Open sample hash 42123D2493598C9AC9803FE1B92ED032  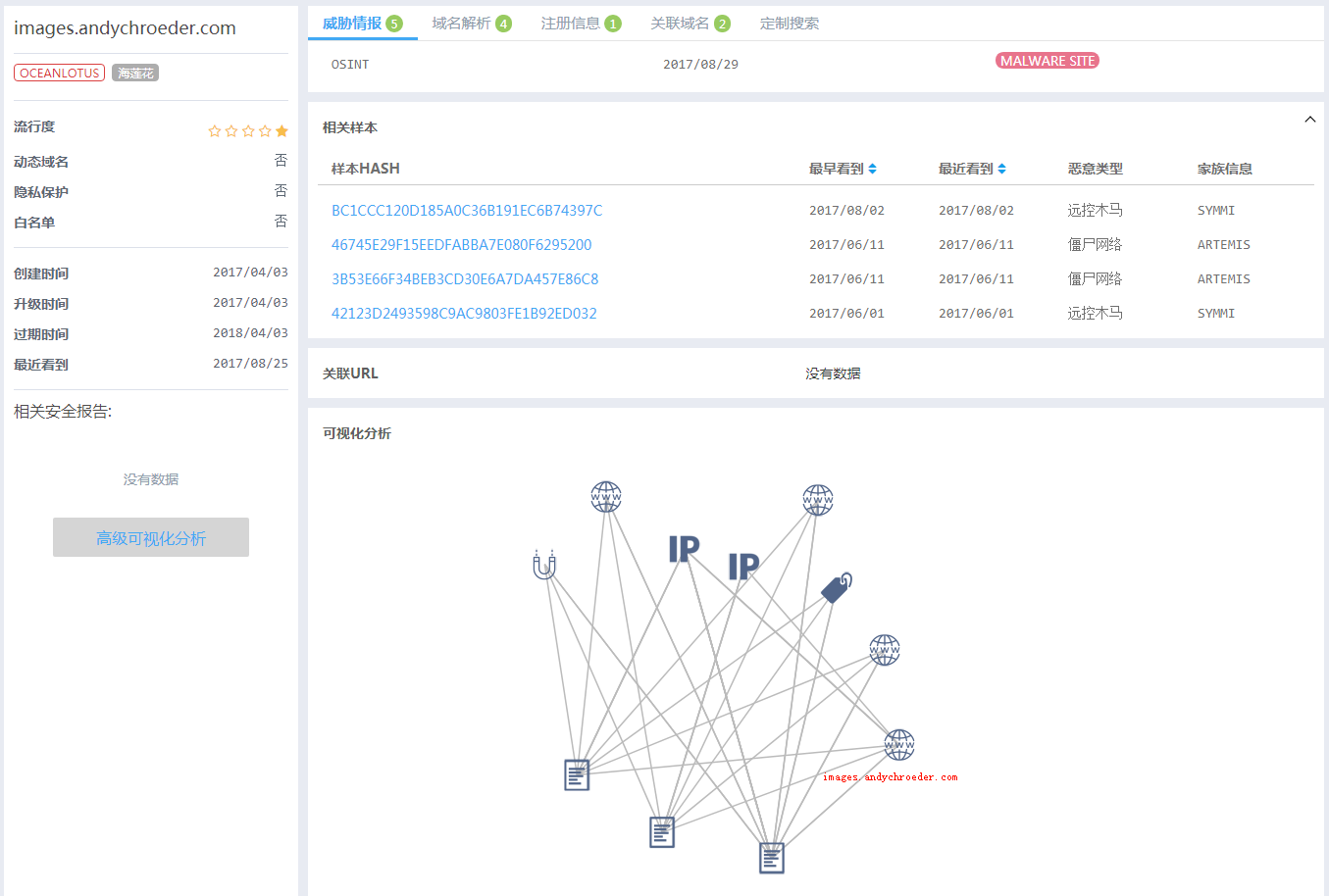click(x=464, y=314)
